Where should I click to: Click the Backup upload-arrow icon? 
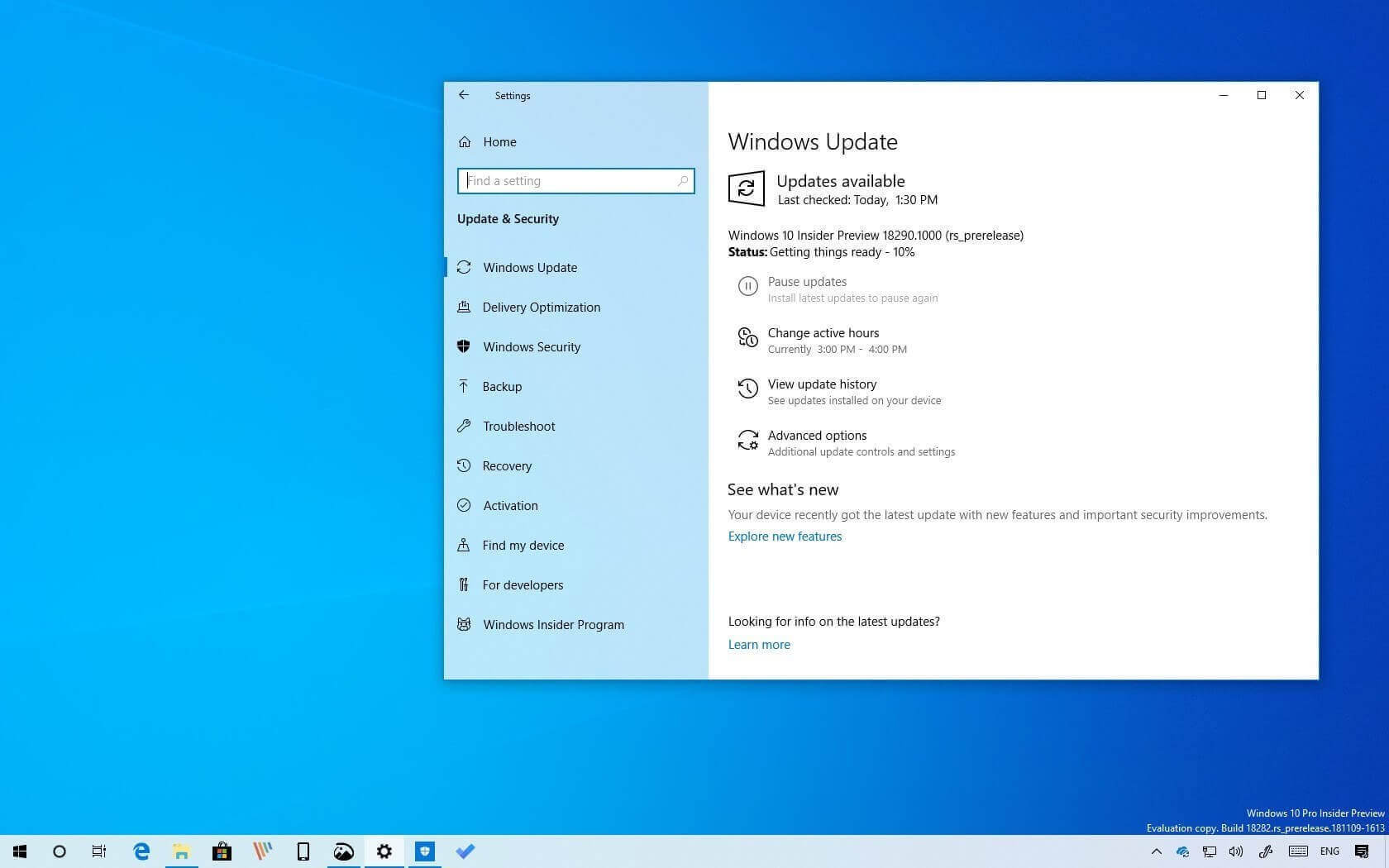[x=464, y=386]
